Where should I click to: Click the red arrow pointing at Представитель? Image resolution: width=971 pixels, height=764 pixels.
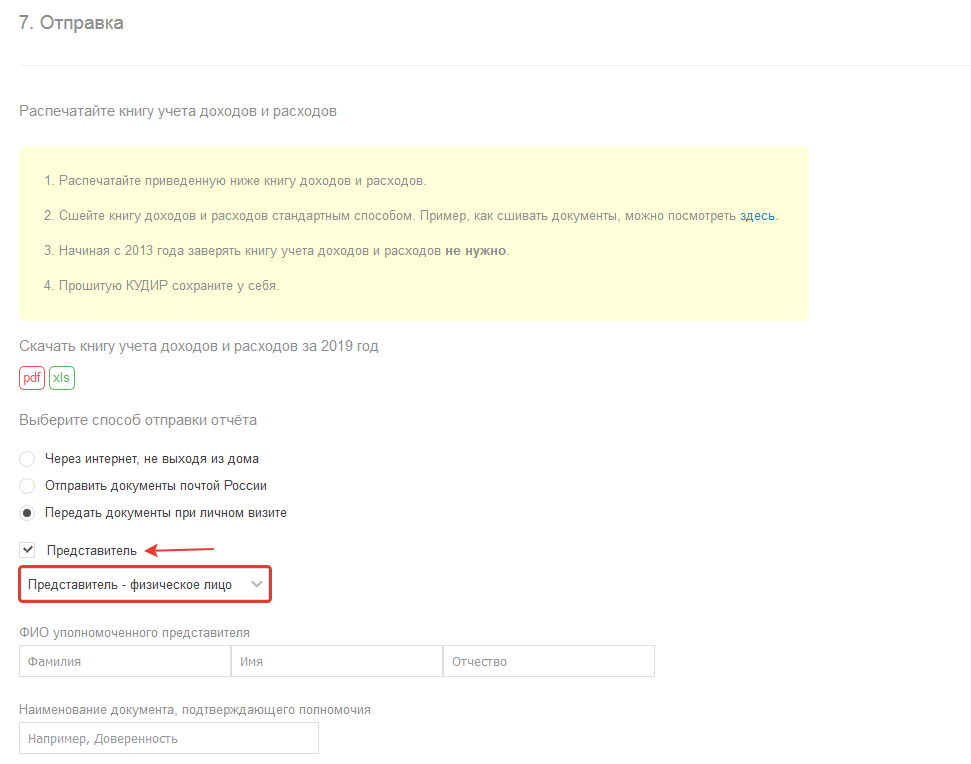point(181,549)
